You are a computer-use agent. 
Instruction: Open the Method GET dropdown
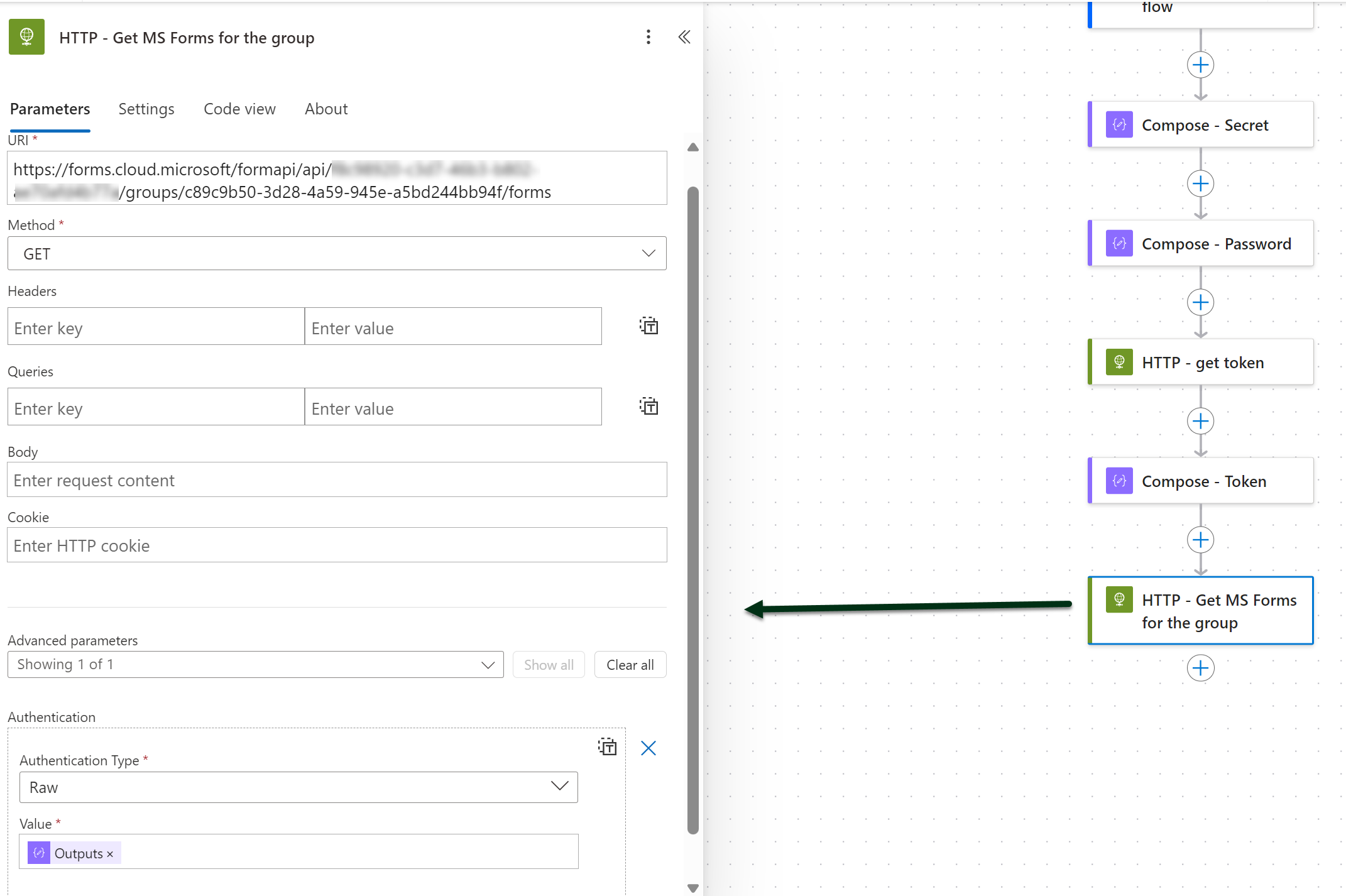point(337,254)
